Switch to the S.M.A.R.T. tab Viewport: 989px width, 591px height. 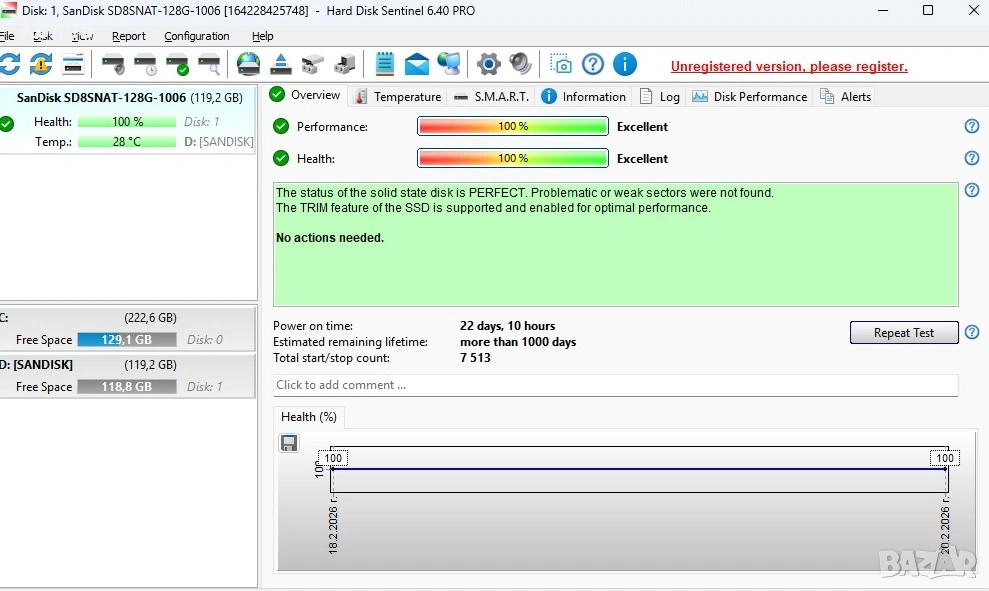click(491, 97)
